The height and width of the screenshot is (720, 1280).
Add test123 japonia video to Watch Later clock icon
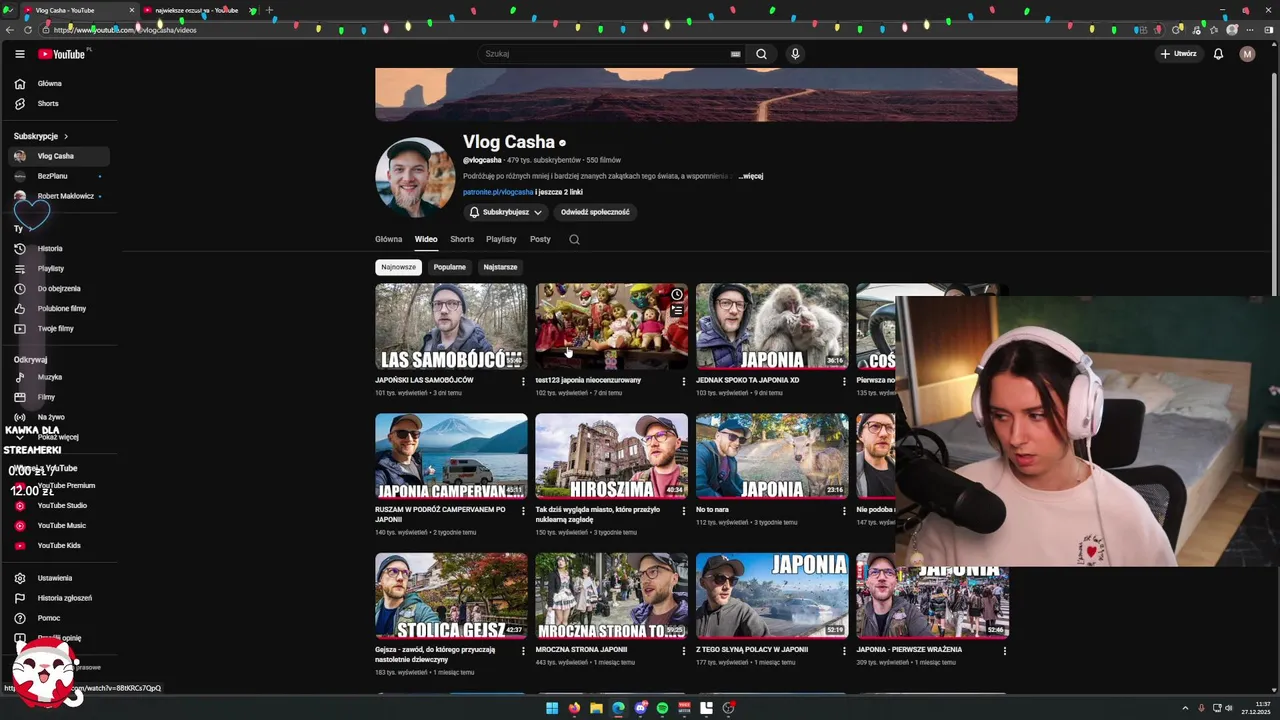click(677, 295)
